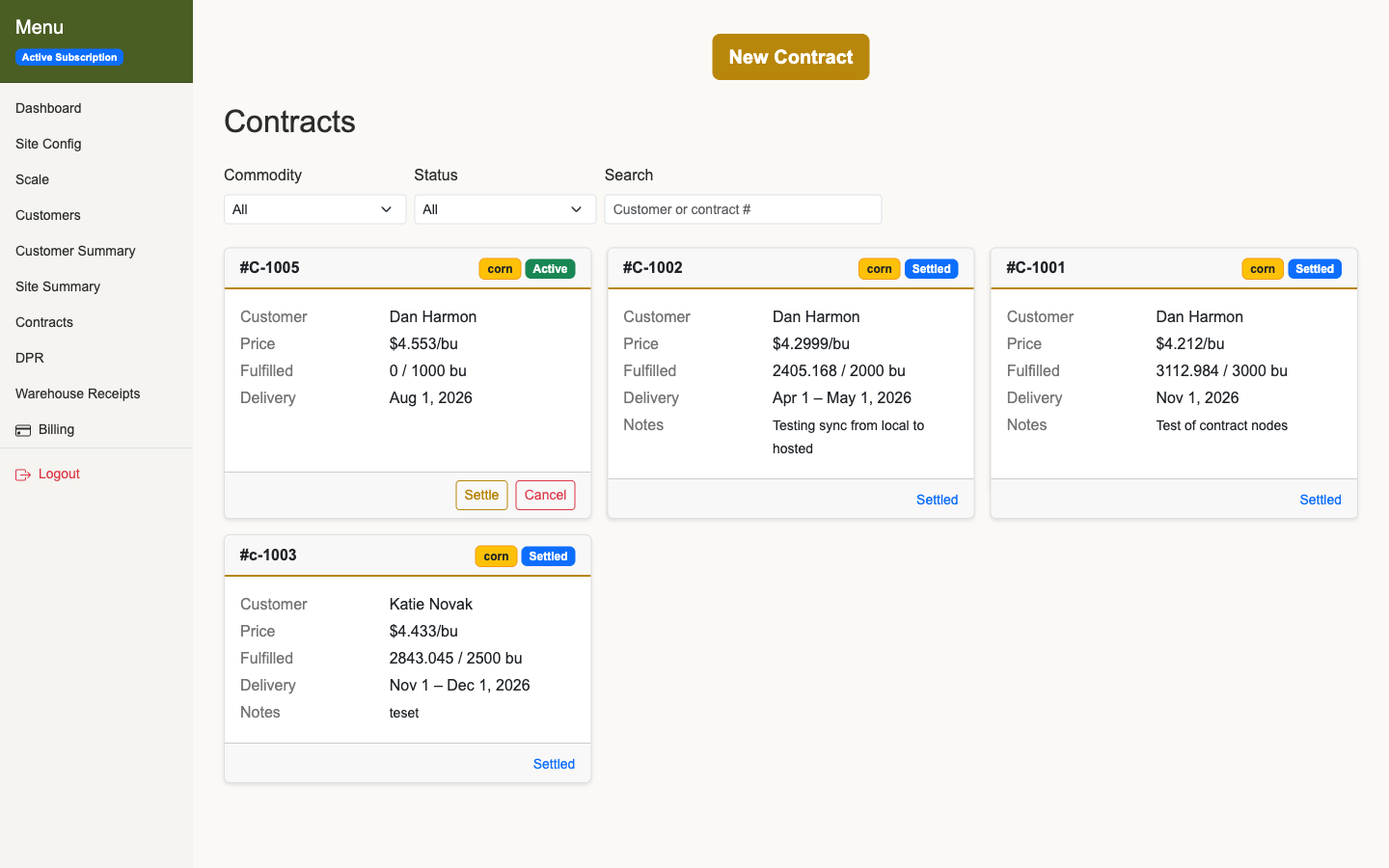Open Customer Summary from the menu
This screenshot has width=1389, height=868.
tap(74, 251)
